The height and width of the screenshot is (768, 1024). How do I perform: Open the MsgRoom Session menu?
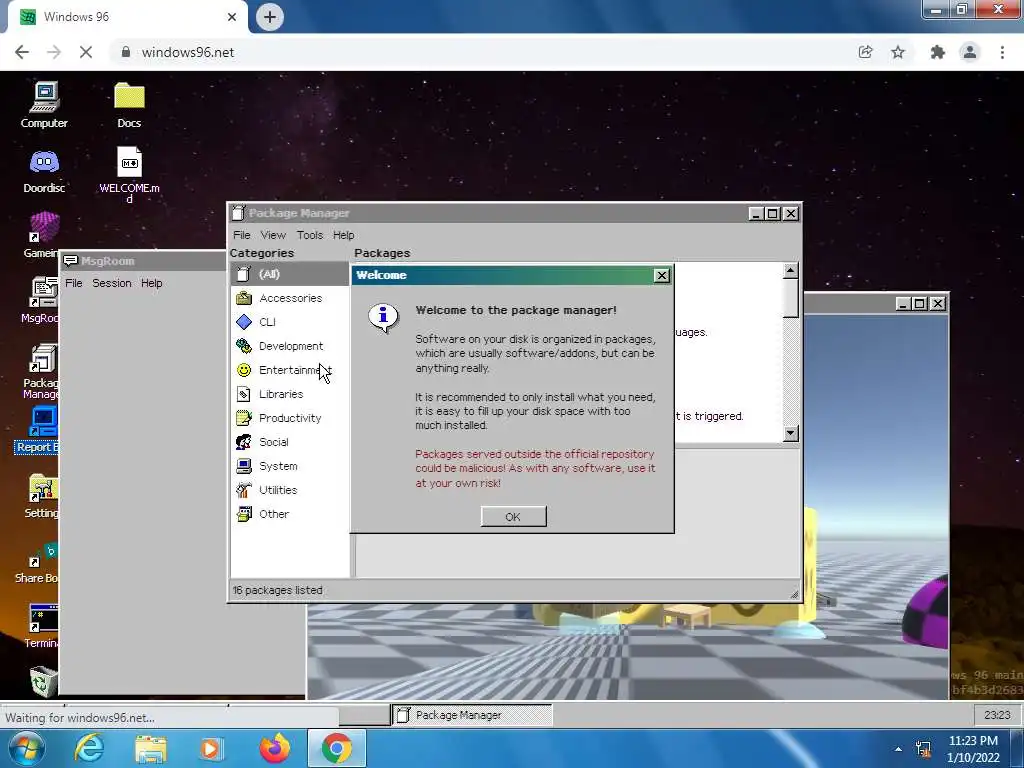(x=112, y=283)
